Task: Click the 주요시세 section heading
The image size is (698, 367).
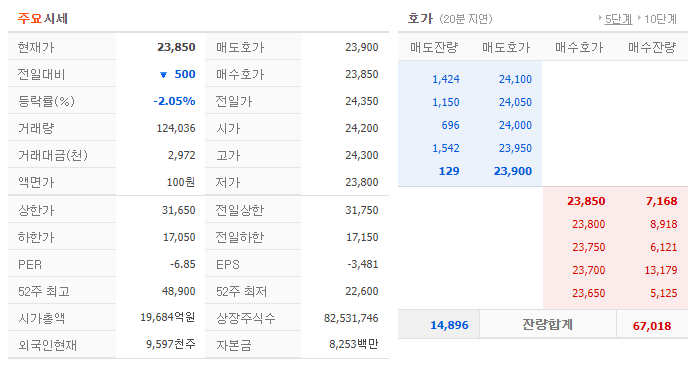Action: pyautogui.click(x=43, y=19)
